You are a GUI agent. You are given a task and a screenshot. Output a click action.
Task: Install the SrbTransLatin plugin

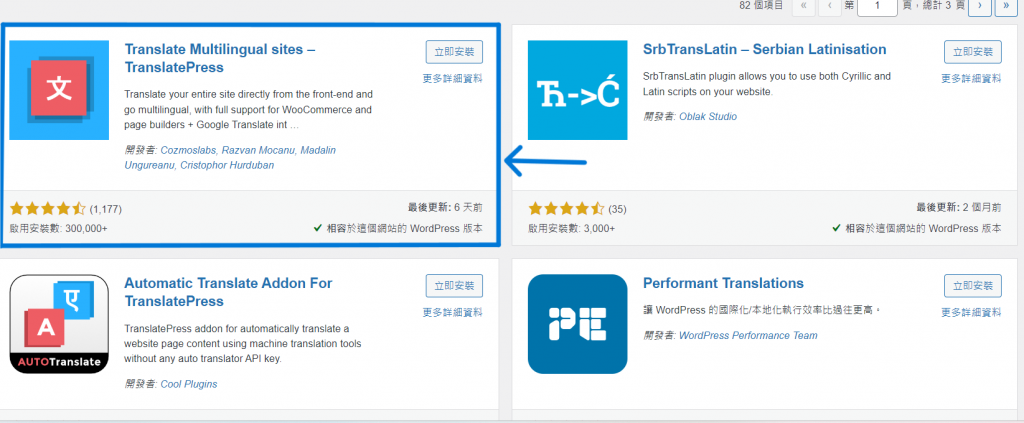[x=972, y=52]
